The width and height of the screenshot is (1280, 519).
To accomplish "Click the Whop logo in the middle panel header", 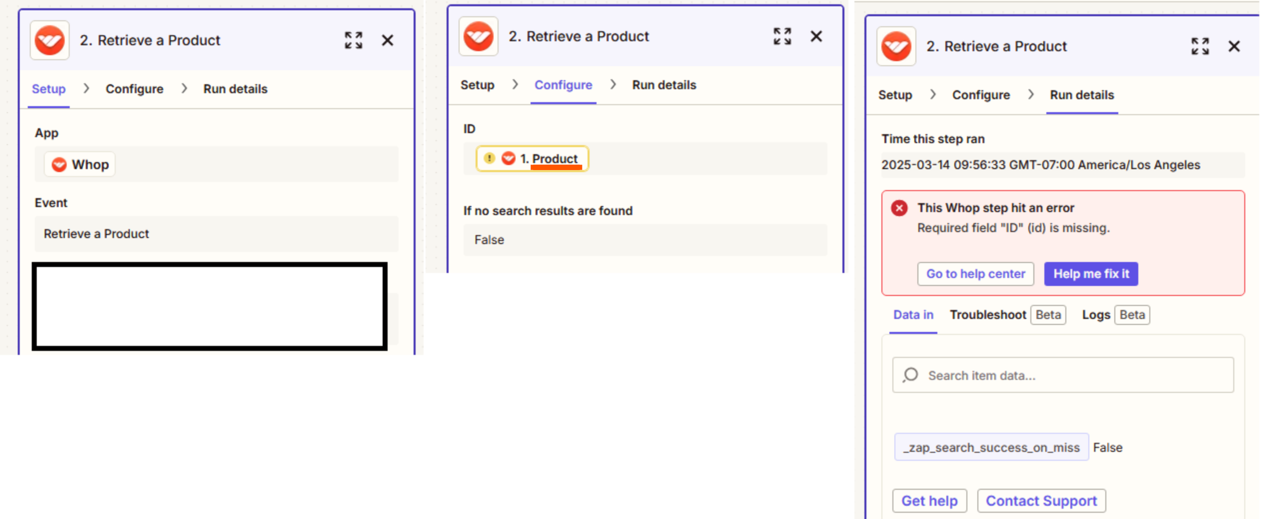I will (479, 37).
